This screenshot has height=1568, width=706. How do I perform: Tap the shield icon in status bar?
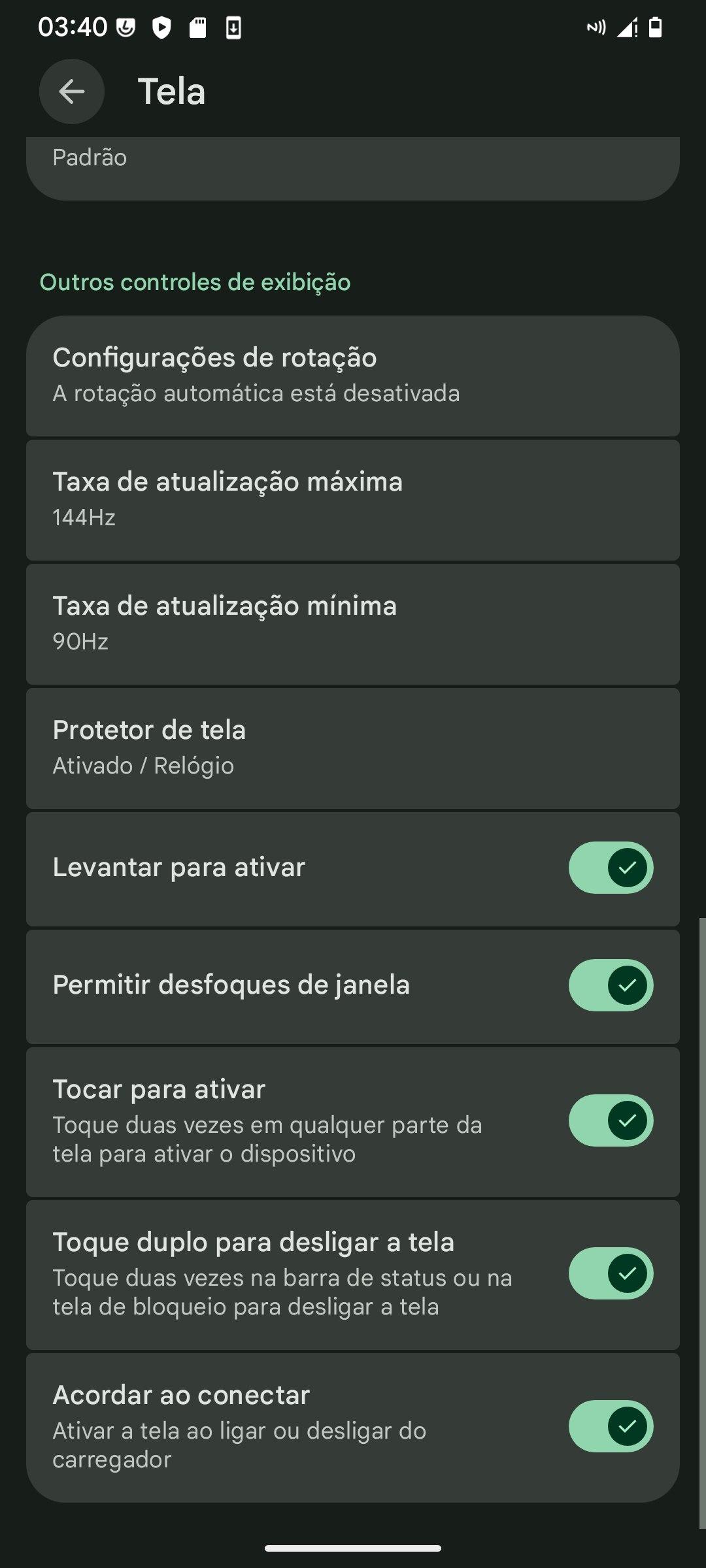(161, 27)
